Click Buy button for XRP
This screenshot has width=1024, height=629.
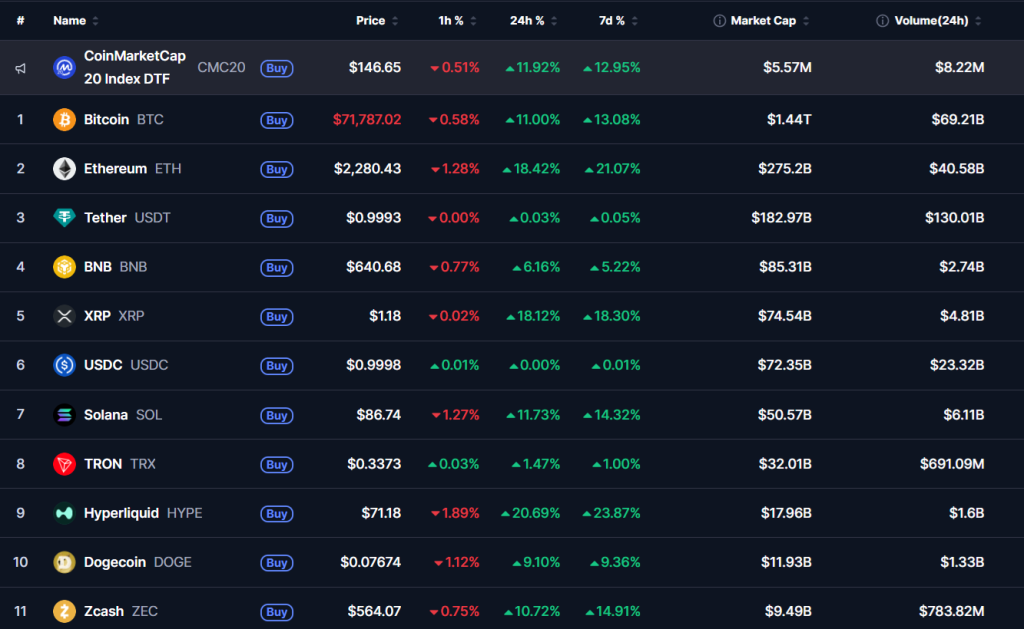(x=277, y=317)
